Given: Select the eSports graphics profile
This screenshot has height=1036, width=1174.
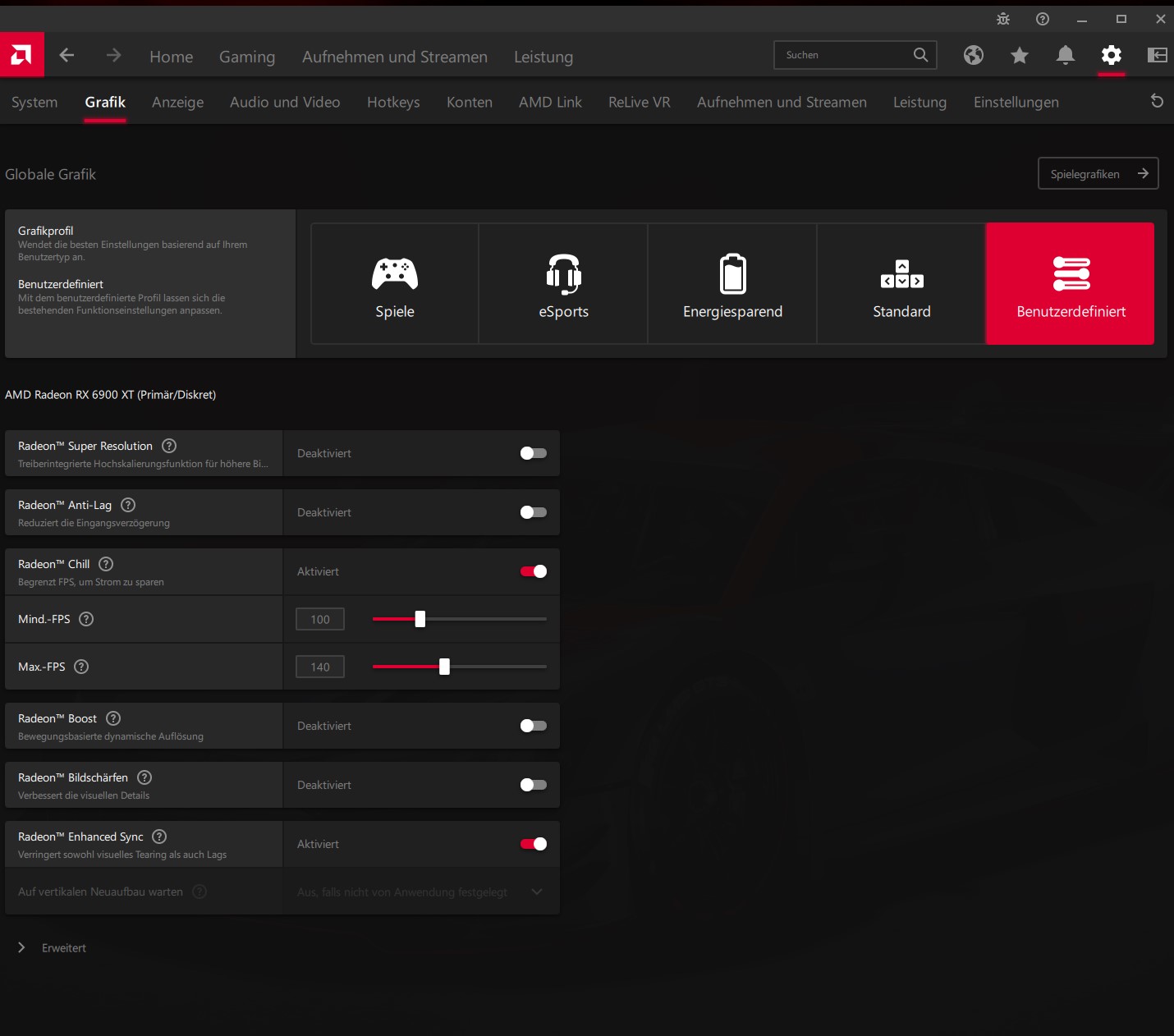Looking at the screenshot, I should tap(564, 283).
